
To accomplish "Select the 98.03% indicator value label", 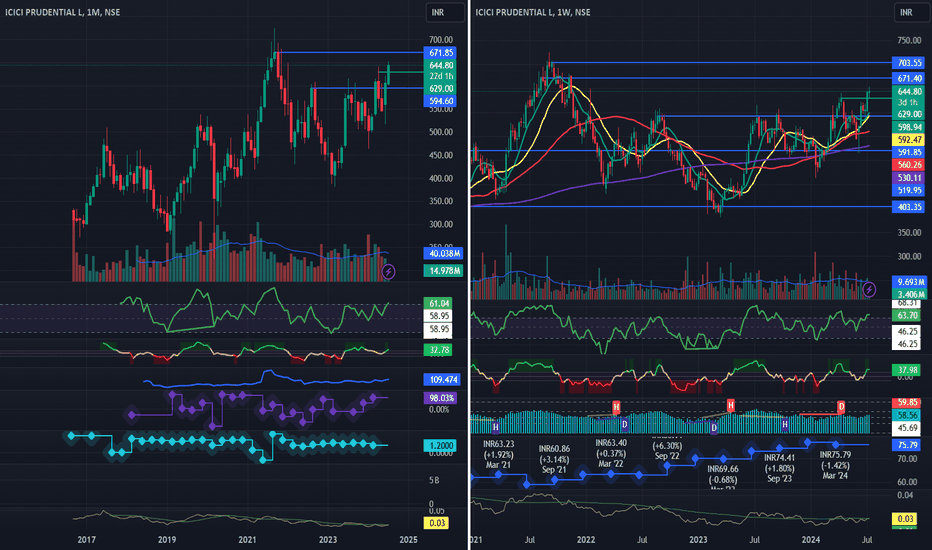I will 440,398.
